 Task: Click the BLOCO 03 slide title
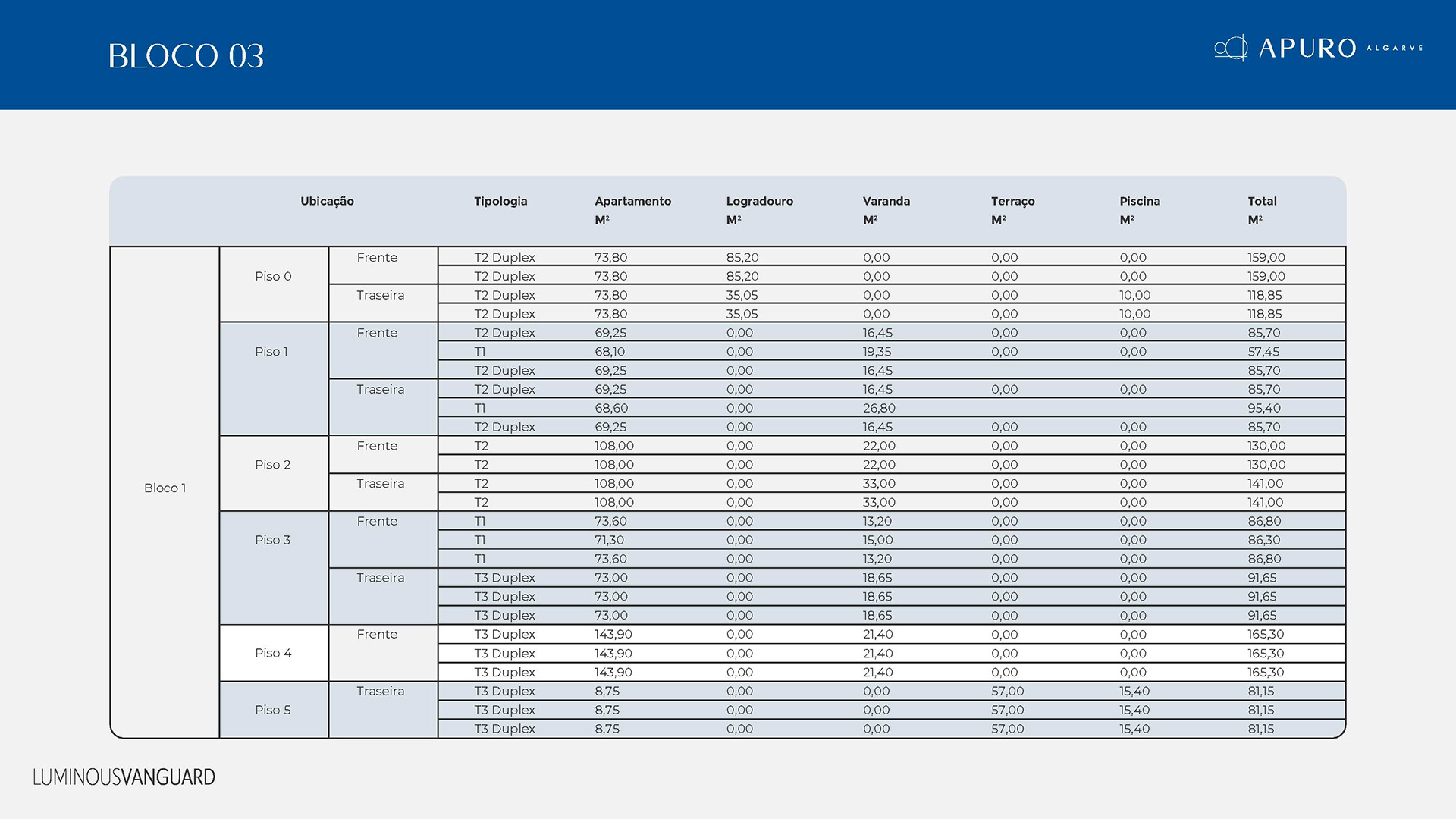click(186, 56)
